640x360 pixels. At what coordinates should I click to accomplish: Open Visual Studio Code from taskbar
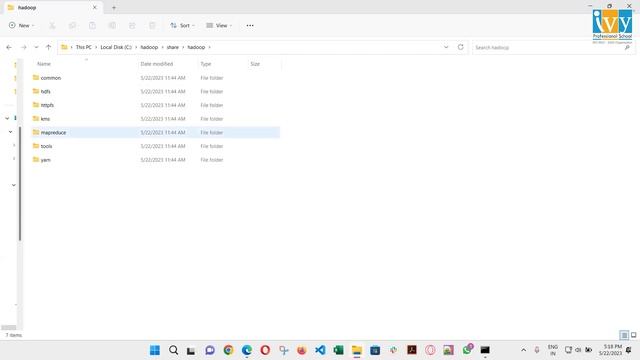pos(320,350)
